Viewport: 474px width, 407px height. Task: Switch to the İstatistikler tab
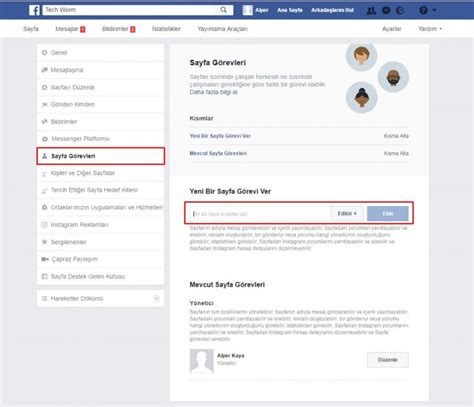(x=166, y=29)
